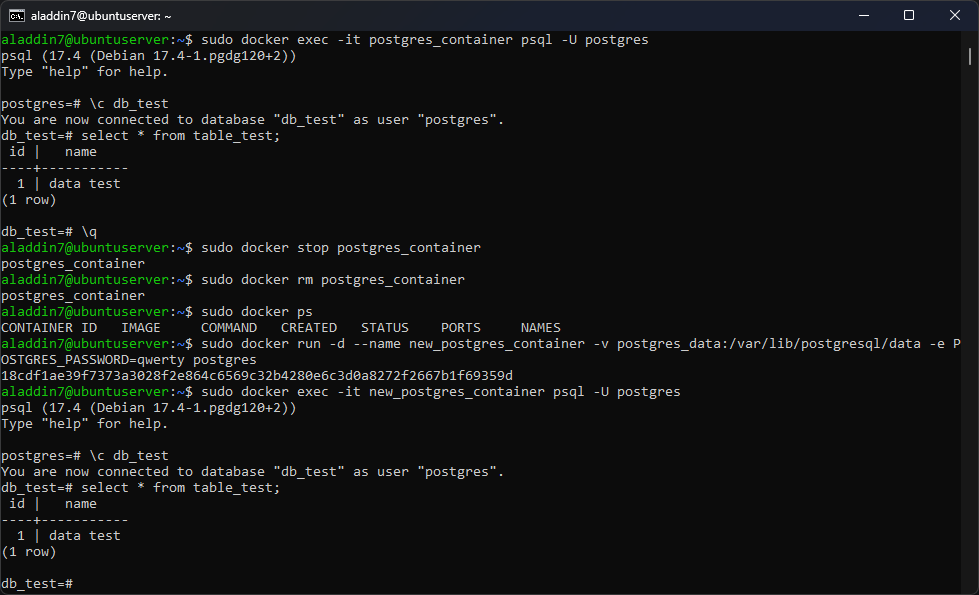The image size is (979, 595).
Task: Close the terminal window
Action: click(x=955, y=16)
